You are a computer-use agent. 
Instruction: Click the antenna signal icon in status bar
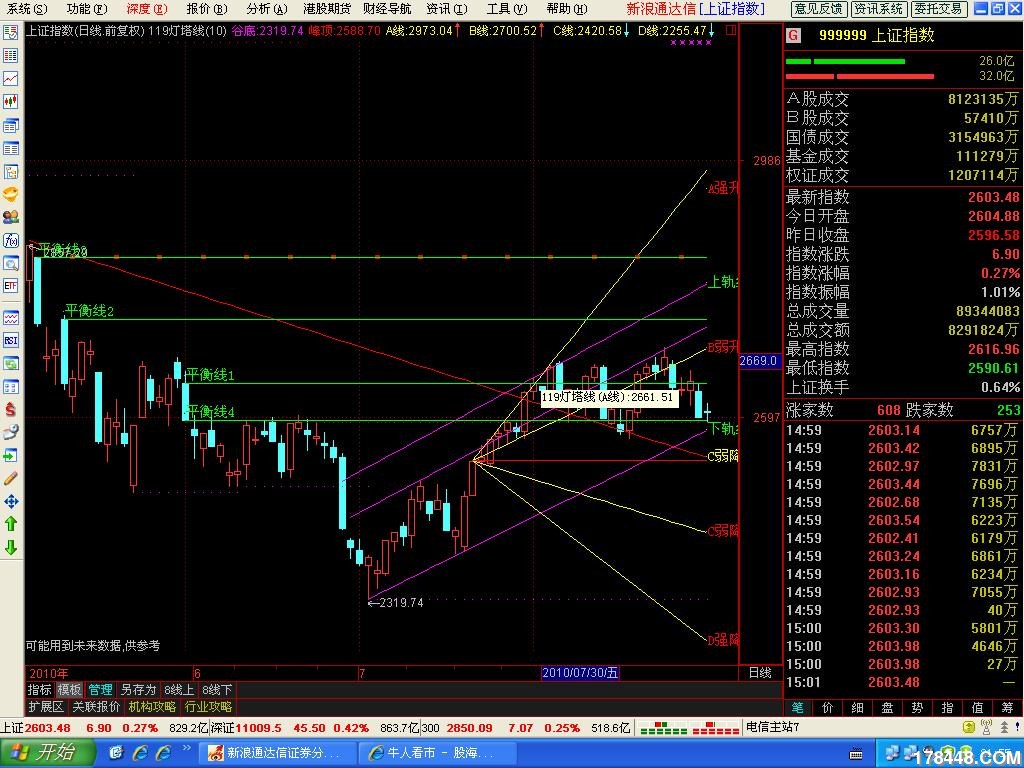(987, 727)
